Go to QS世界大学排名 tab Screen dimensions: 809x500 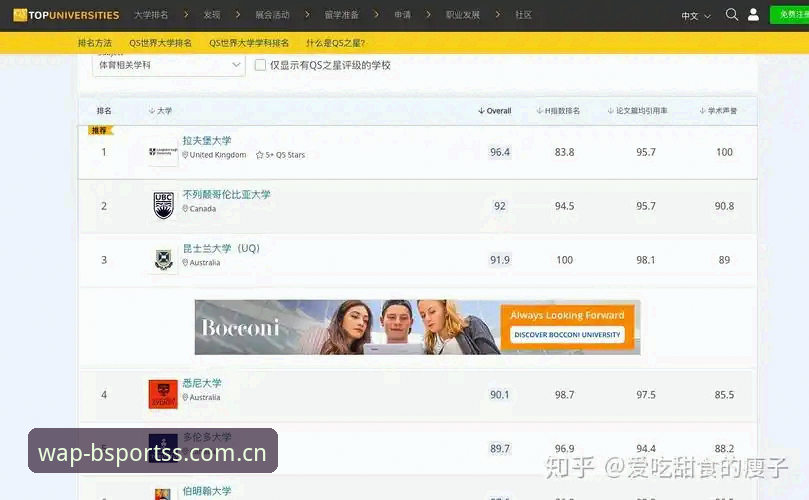click(x=160, y=43)
